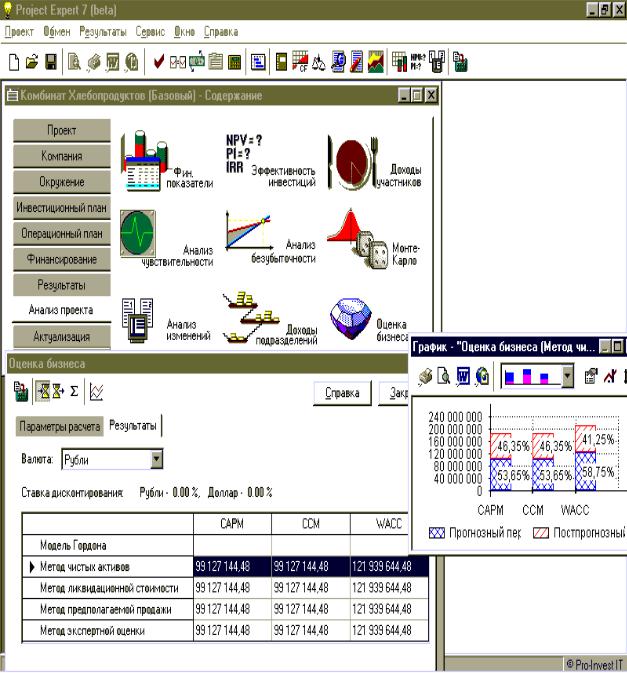
Task: Click Модель Гордона table row
Action: [x=225, y=545]
